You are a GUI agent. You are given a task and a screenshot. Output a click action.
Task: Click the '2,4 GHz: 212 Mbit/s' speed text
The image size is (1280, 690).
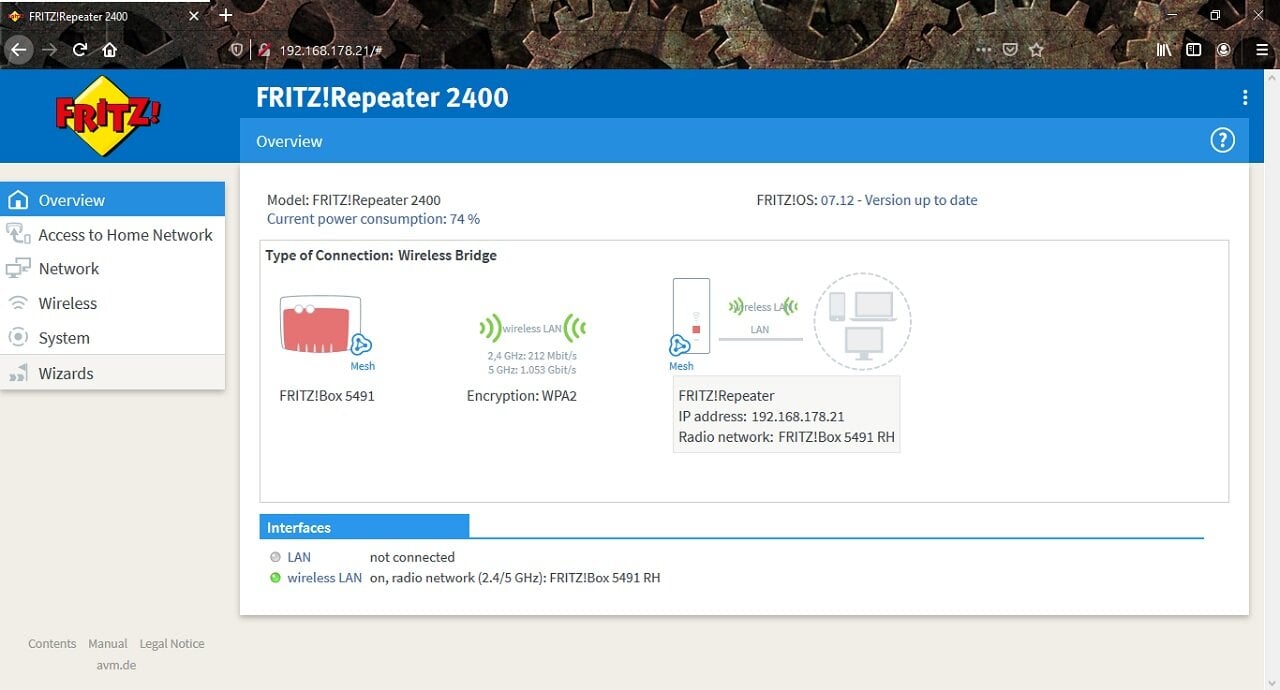coord(532,355)
